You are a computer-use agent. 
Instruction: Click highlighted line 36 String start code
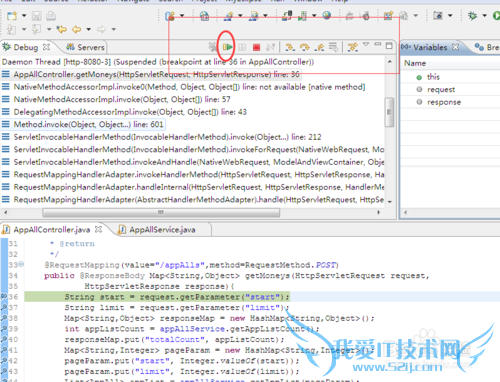click(177, 297)
